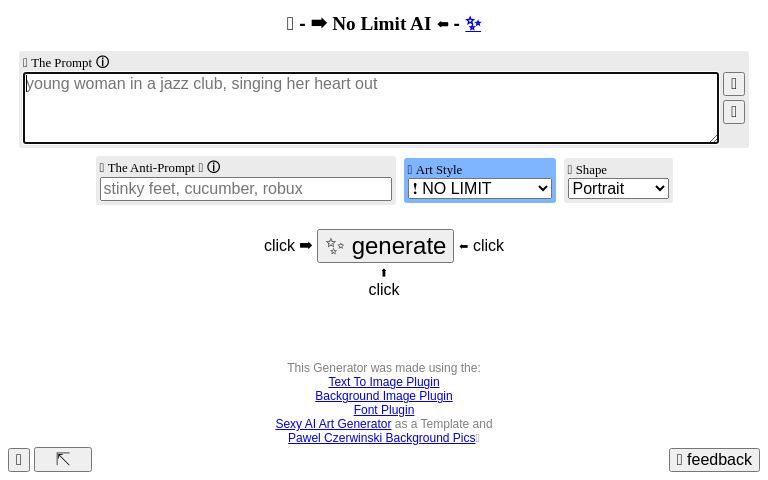This screenshot has width=768, height=480.
Task: Click the info icon beside The Anti-Prompt label
Action: point(213,168)
